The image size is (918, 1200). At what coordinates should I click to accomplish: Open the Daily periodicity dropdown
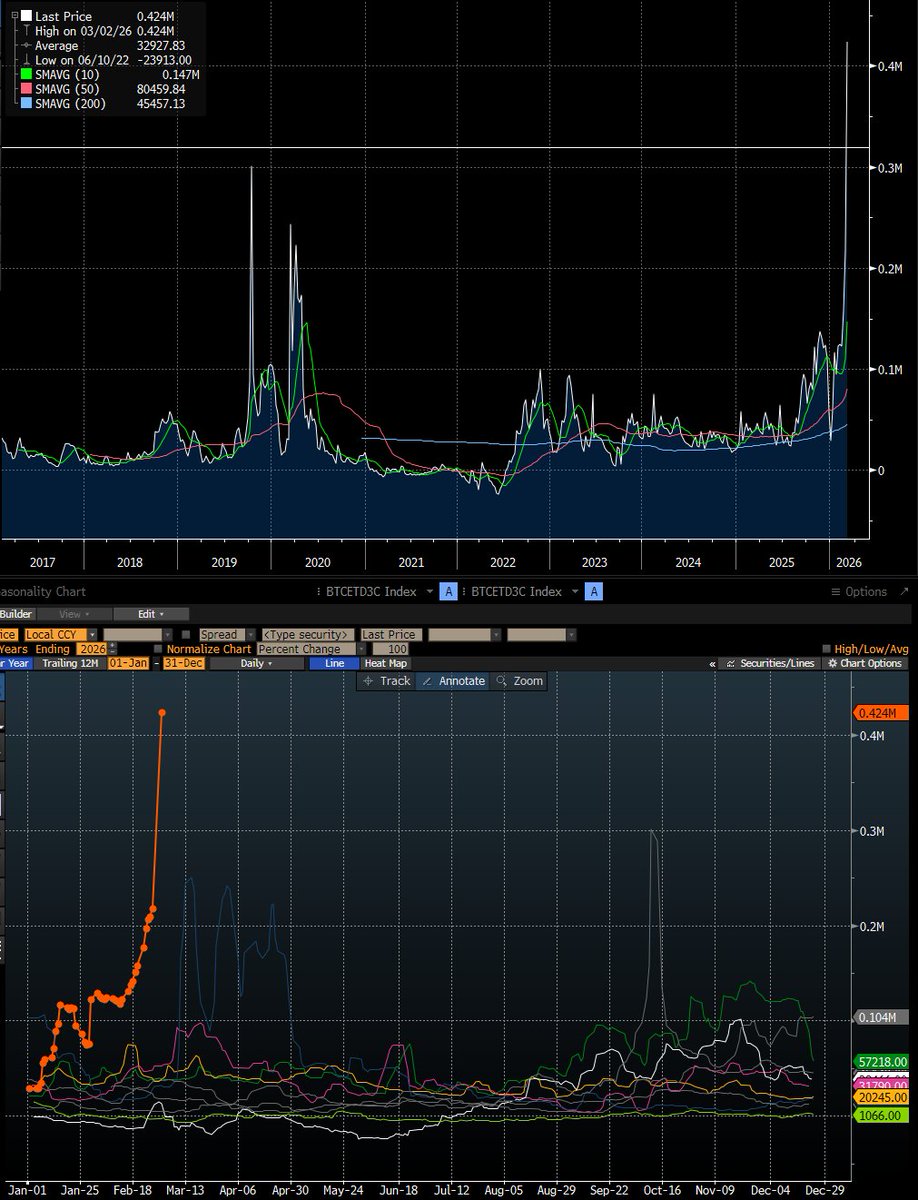pyautogui.click(x=256, y=663)
